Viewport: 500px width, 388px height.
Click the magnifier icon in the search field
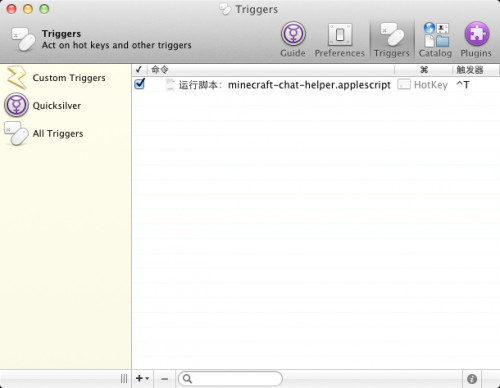click(187, 379)
